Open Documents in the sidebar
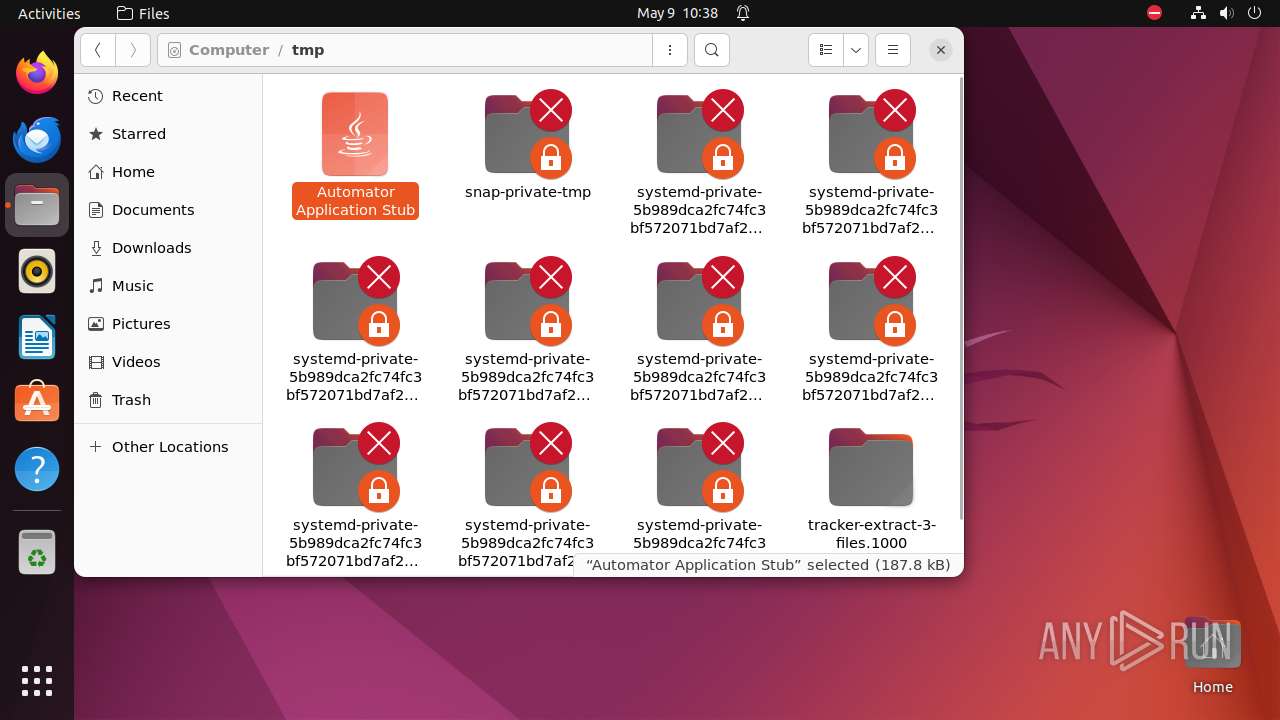Image resolution: width=1280 pixels, height=720 pixels. click(168, 210)
